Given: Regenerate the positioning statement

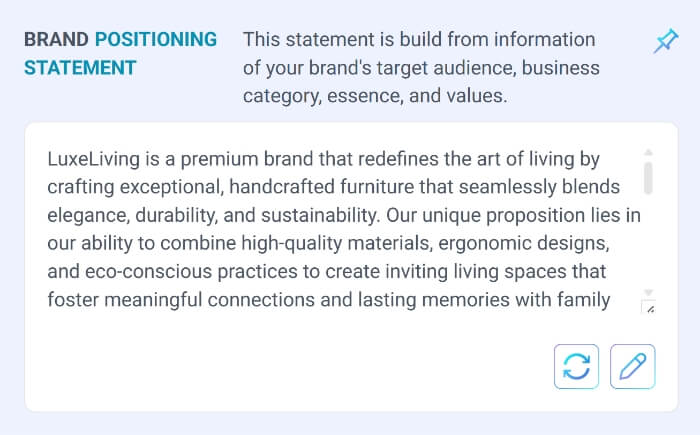Looking at the screenshot, I should coord(576,366).
